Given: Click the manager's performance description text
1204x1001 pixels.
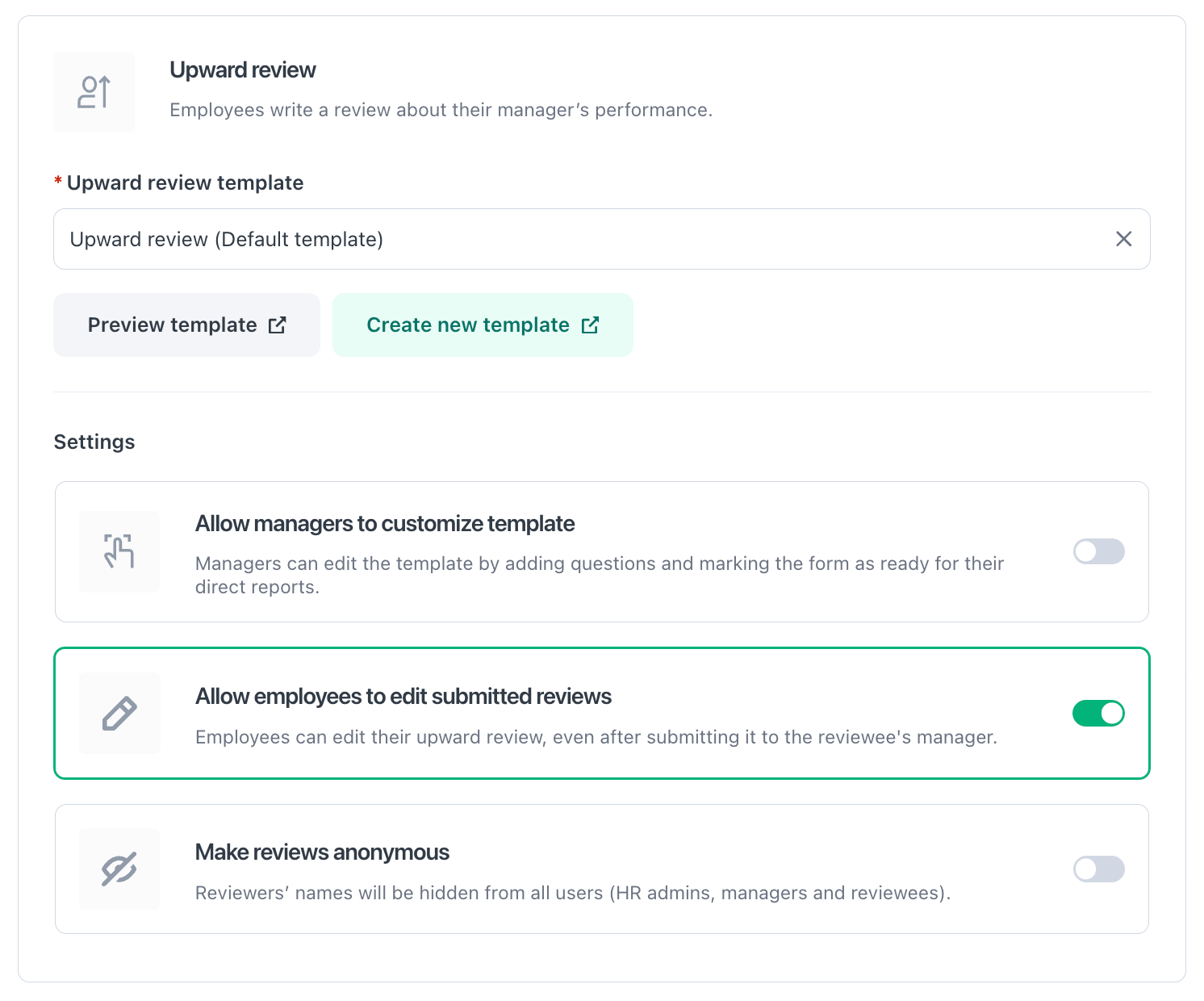Looking at the screenshot, I should [x=441, y=110].
